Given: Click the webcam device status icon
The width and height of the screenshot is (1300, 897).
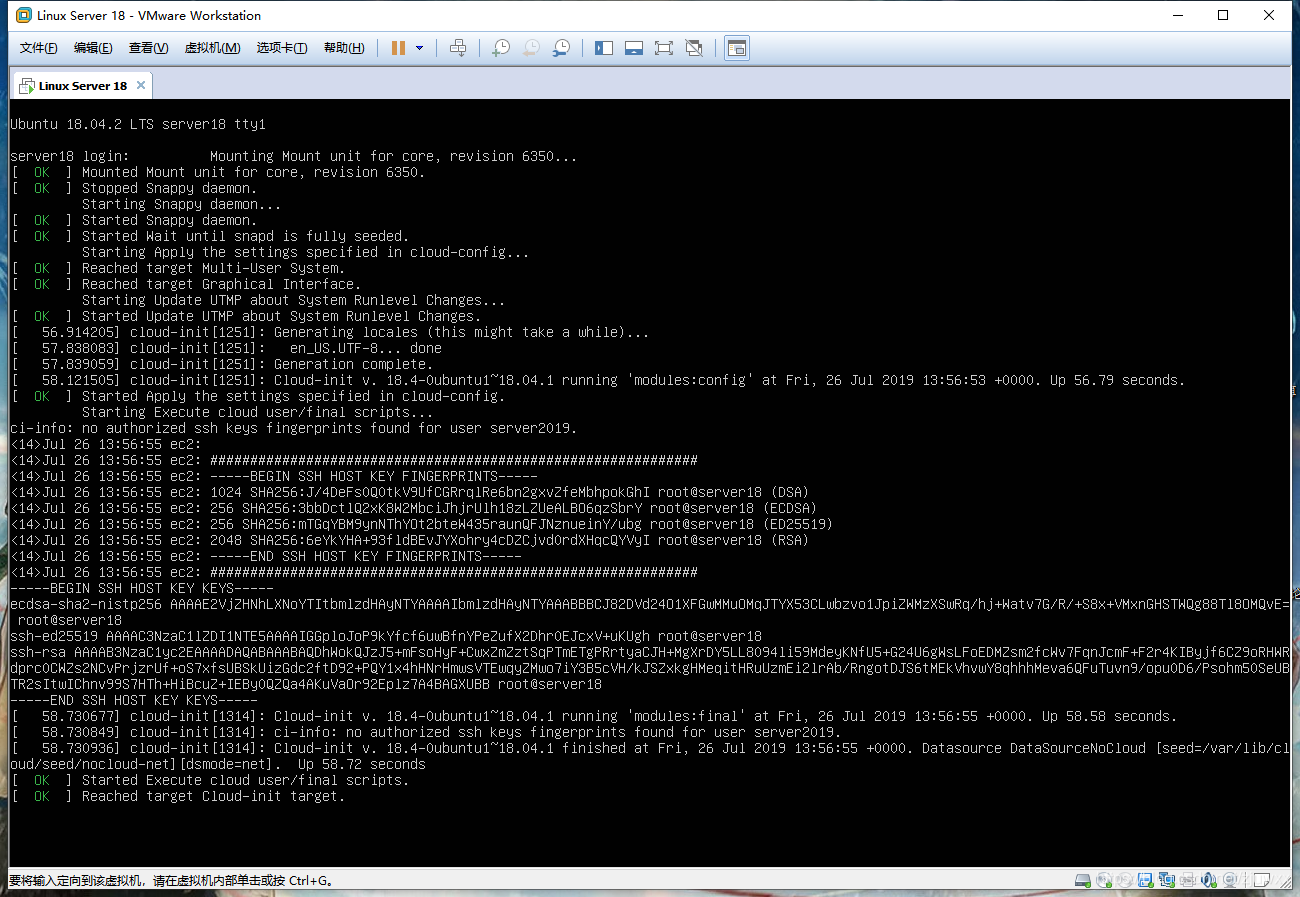Looking at the screenshot, I should click(x=1229, y=880).
